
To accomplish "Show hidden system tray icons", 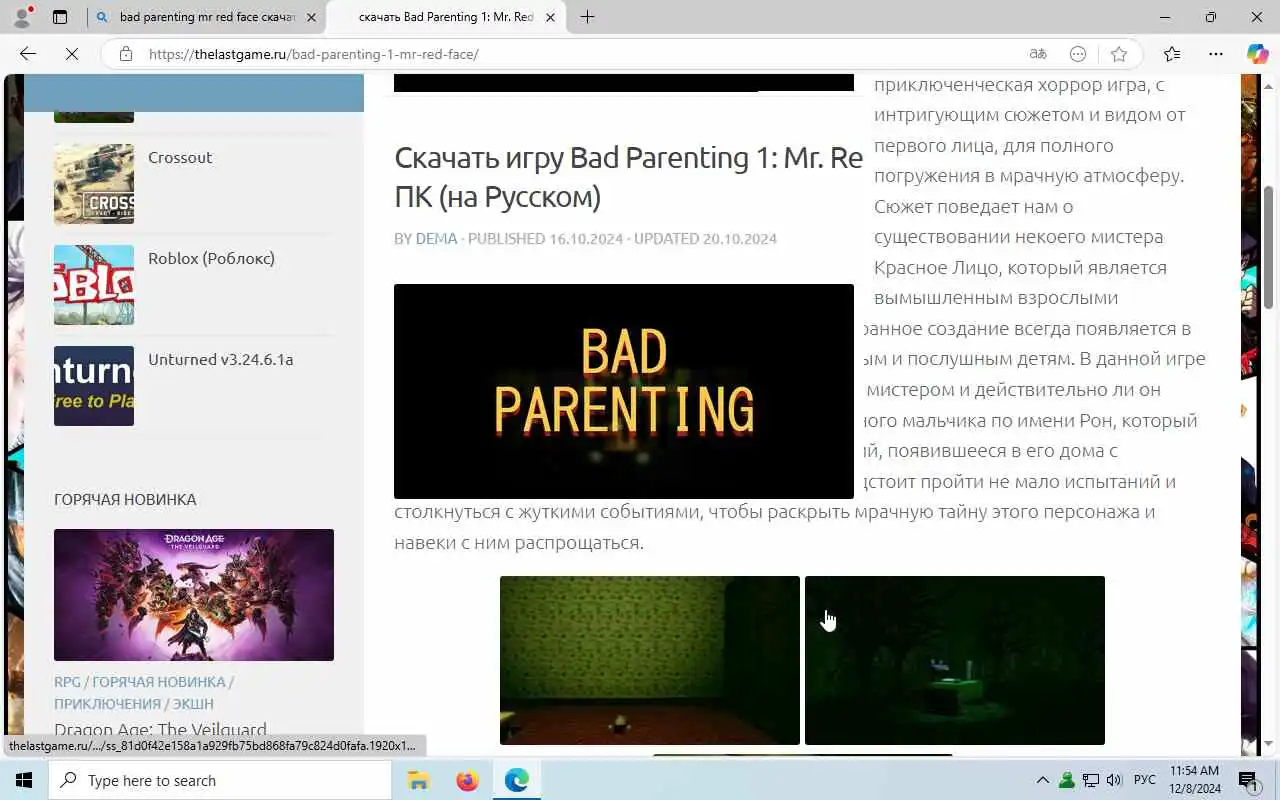I will pos(1042,780).
